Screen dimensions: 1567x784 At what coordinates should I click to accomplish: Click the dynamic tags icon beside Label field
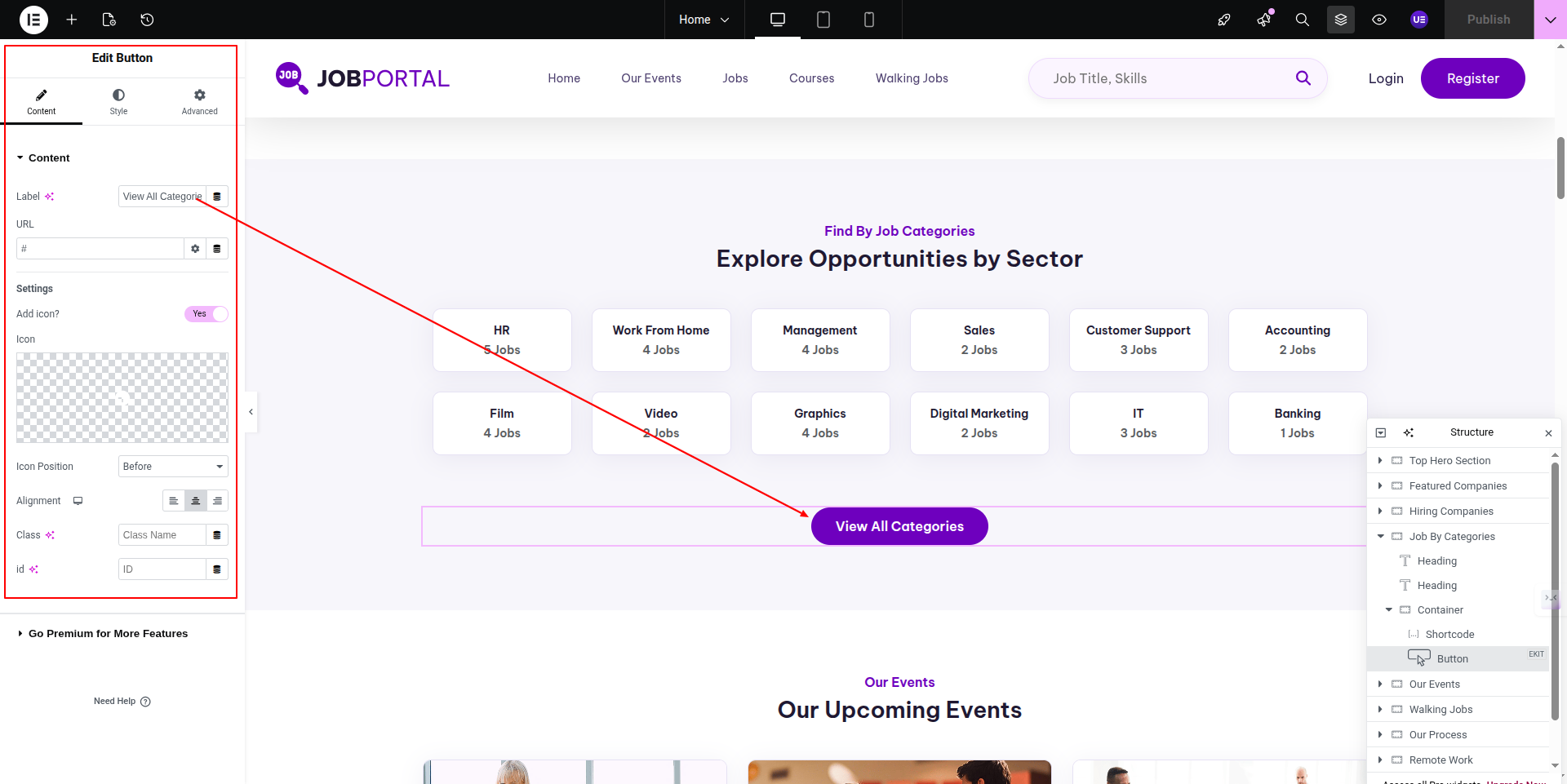tap(217, 197)
